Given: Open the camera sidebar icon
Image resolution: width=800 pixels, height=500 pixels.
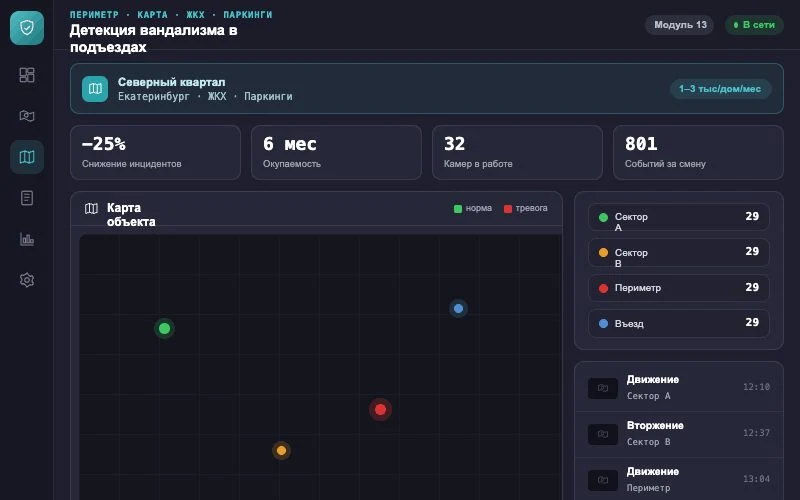Looking at the screenshot, I should click(27, 116).
